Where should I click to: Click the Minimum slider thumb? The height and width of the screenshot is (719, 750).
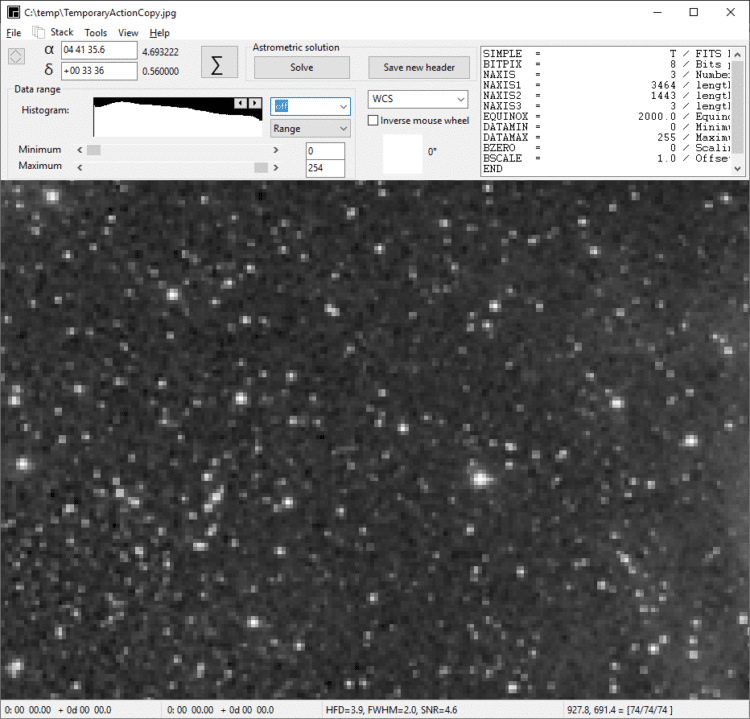coord(93,150)
